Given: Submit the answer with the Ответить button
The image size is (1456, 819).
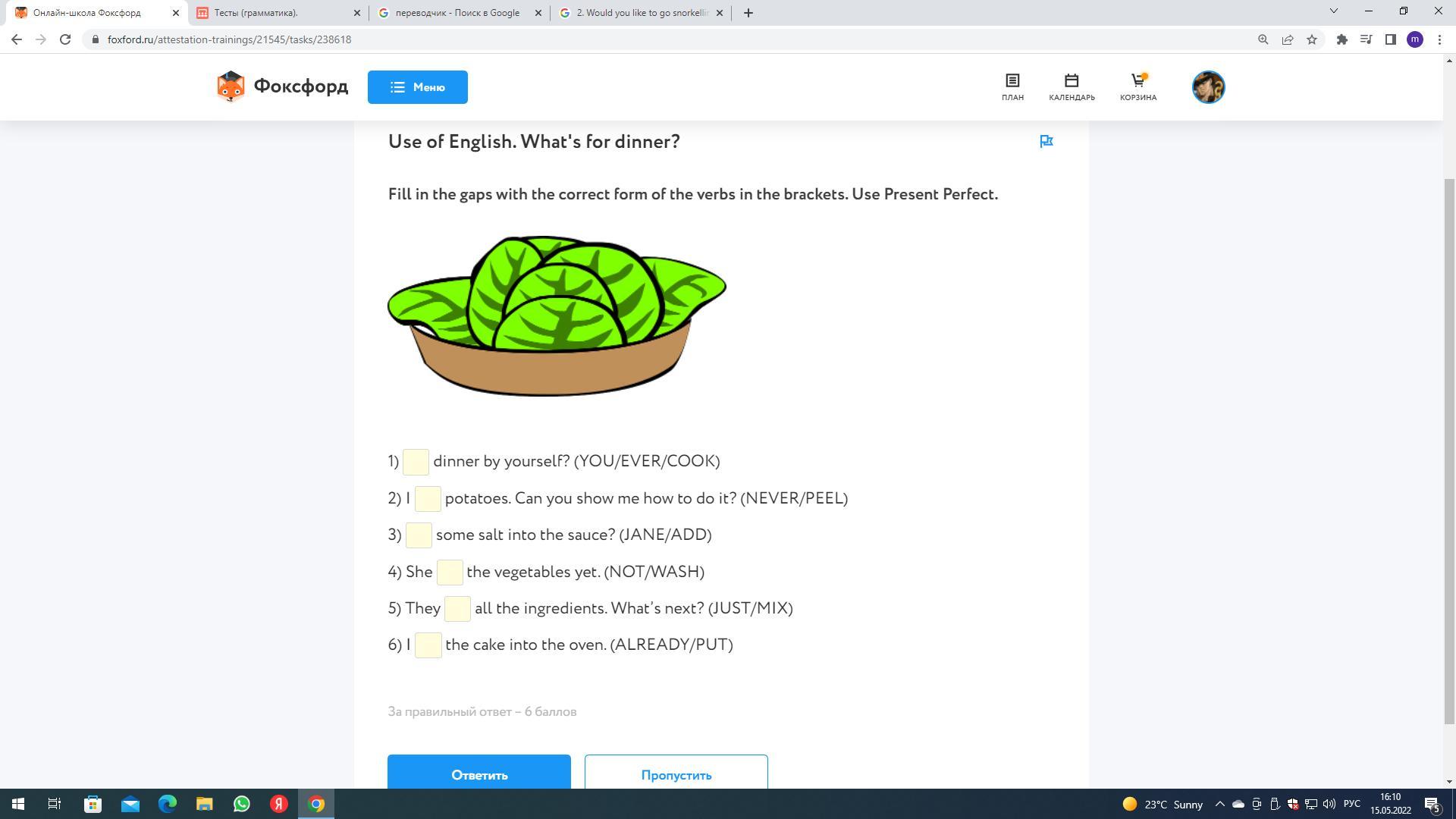Looking at the screenshot, I should [x=479, y=772].
